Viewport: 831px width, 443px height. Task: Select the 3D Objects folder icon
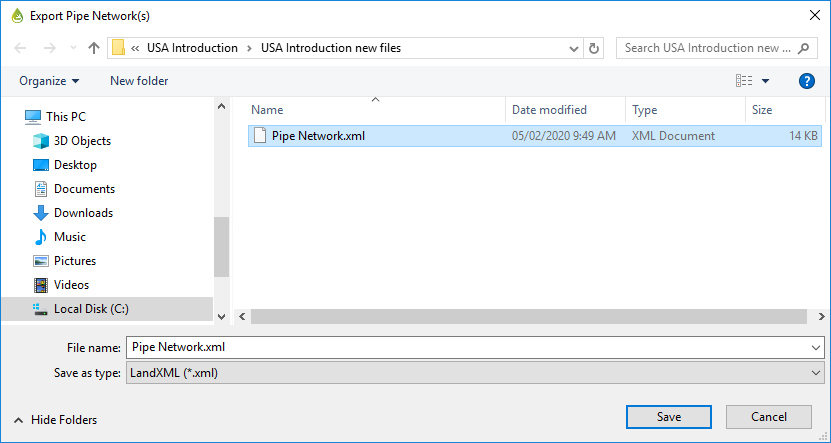pyautogui.click(x=41, y=141)
